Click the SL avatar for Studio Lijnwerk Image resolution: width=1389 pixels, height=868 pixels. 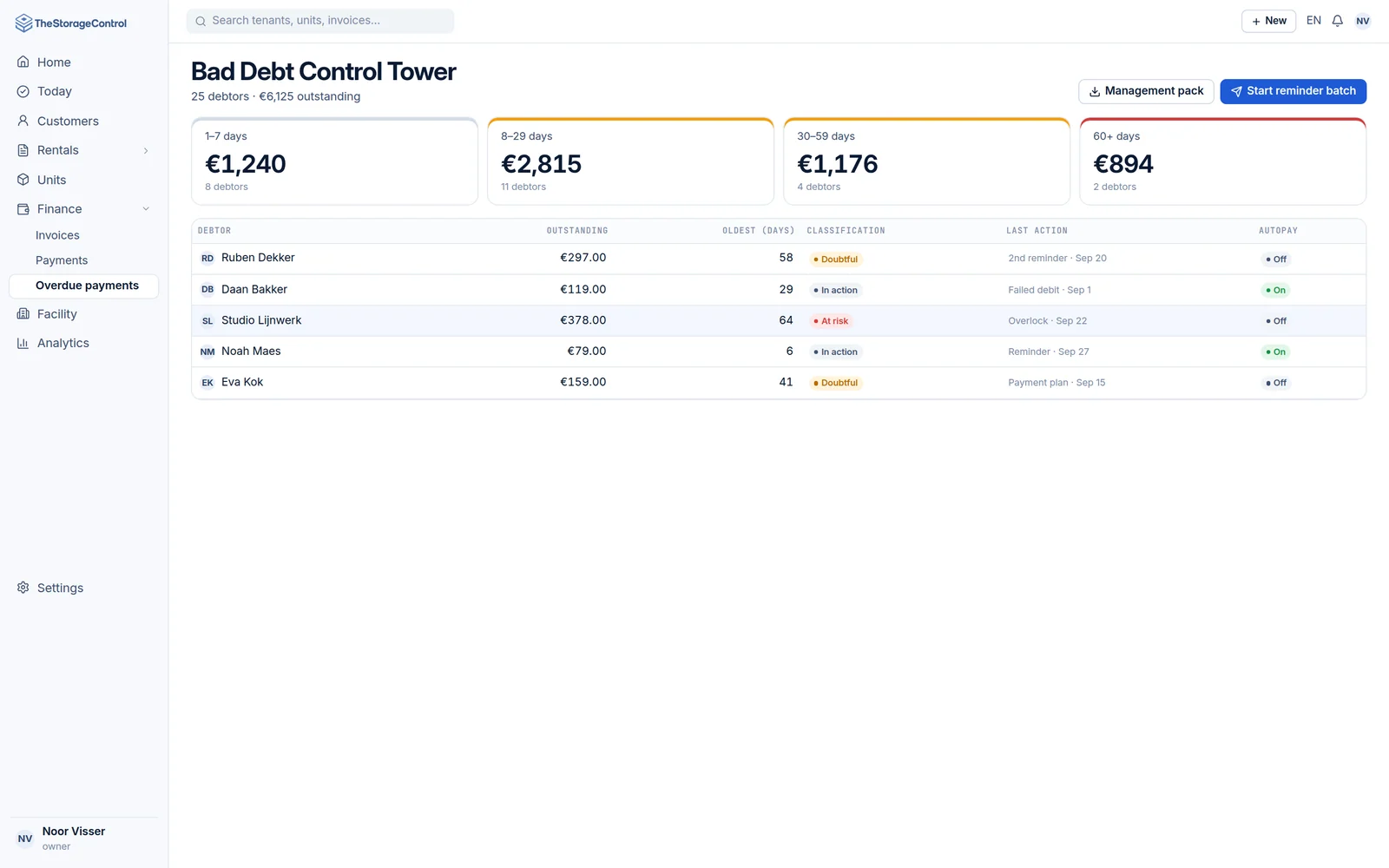tap(207, 321)
